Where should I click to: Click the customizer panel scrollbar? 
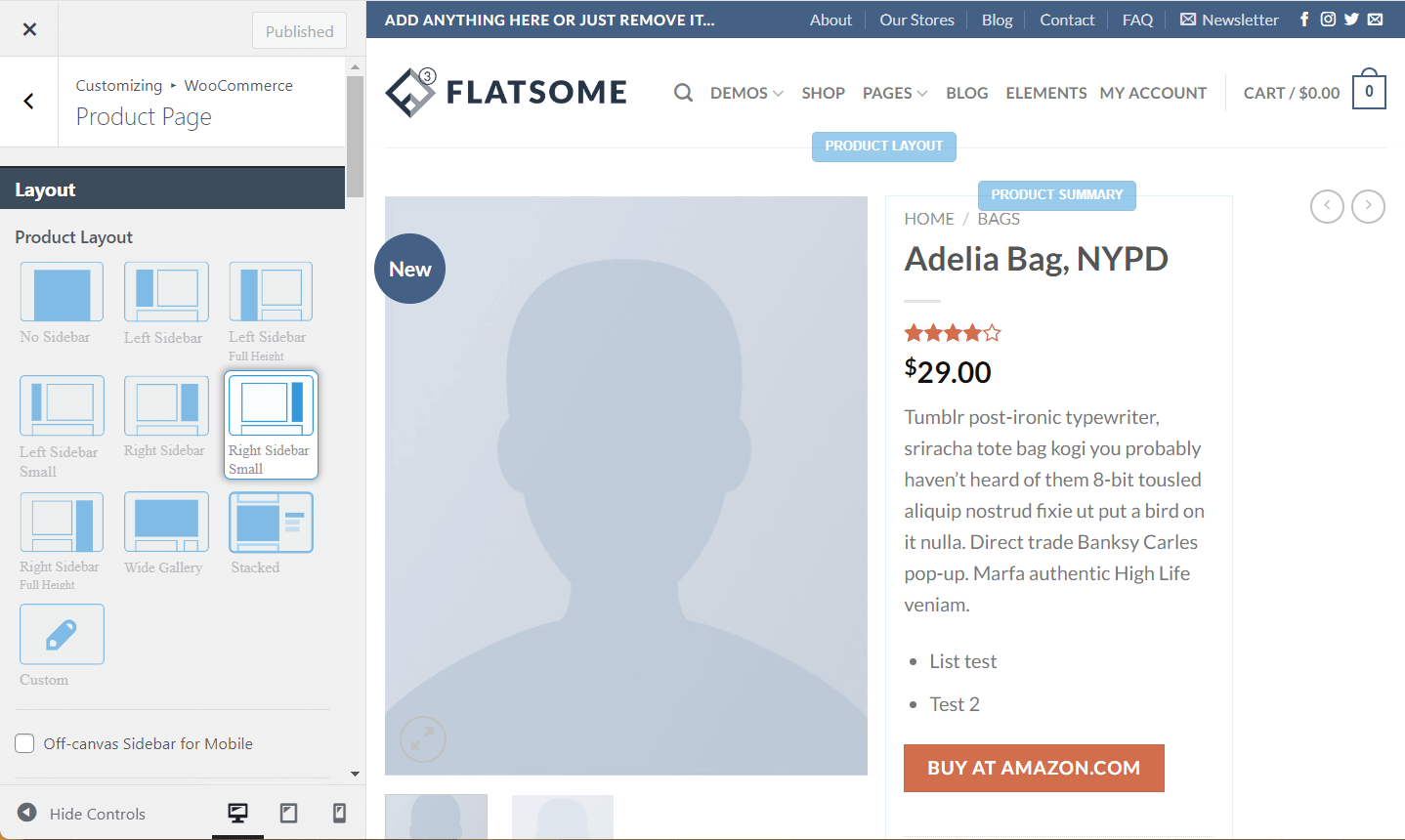coord(355,137)
